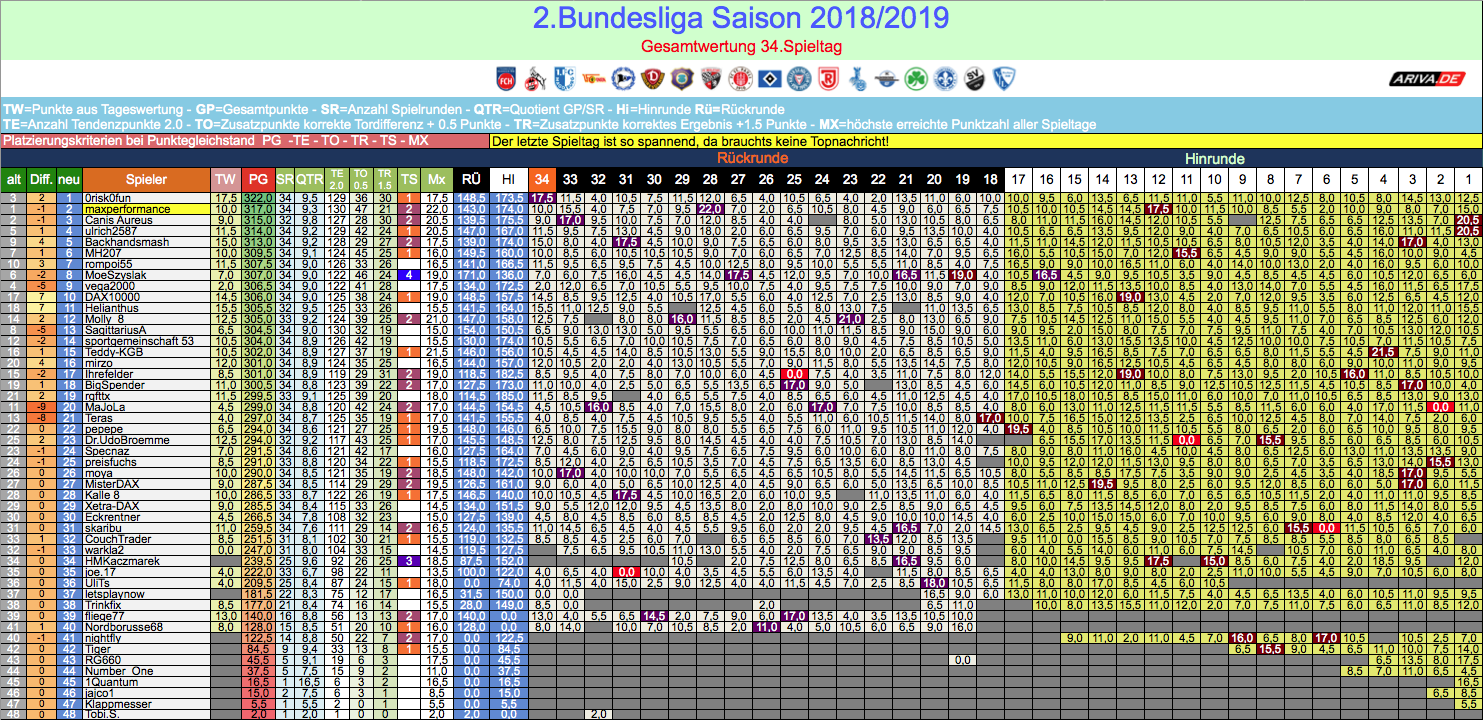This screenshot has width=1483, height=720.
Task: Click the PG value '322,0'
Action: pos(258,198)
